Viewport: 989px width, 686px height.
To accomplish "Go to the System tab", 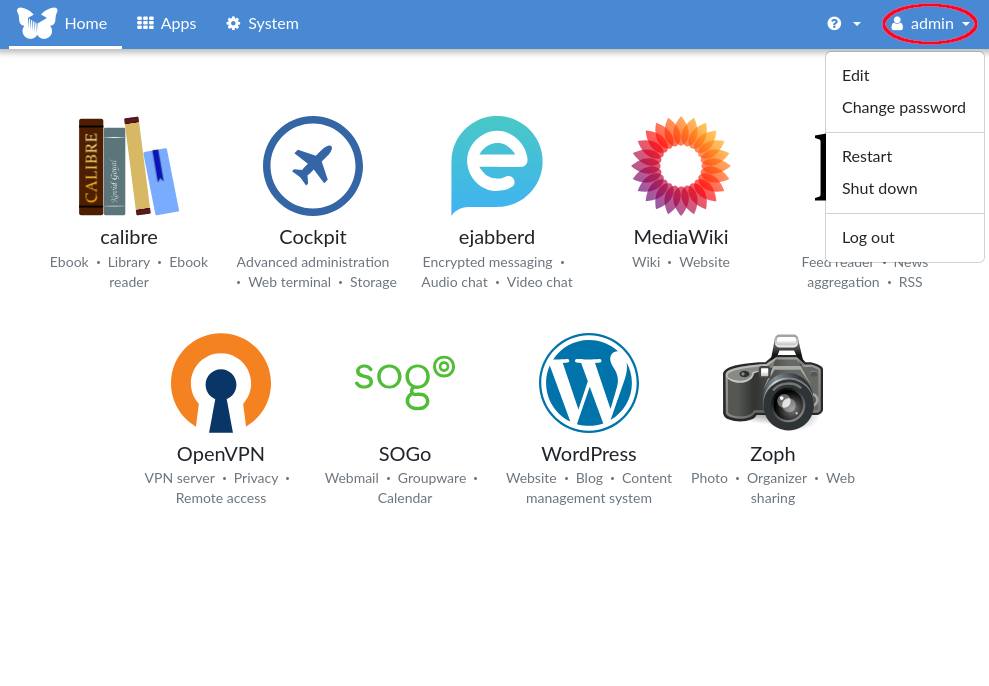I will pos(262,24).
